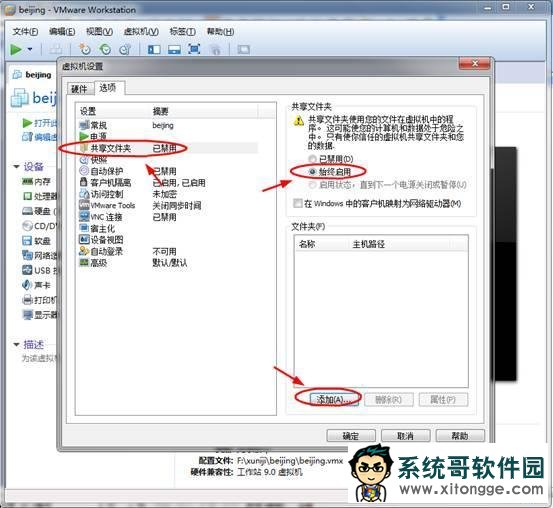Screen dimensions: 553x508
Task: Click the 添加(A)... button
Action: (334, 399)
